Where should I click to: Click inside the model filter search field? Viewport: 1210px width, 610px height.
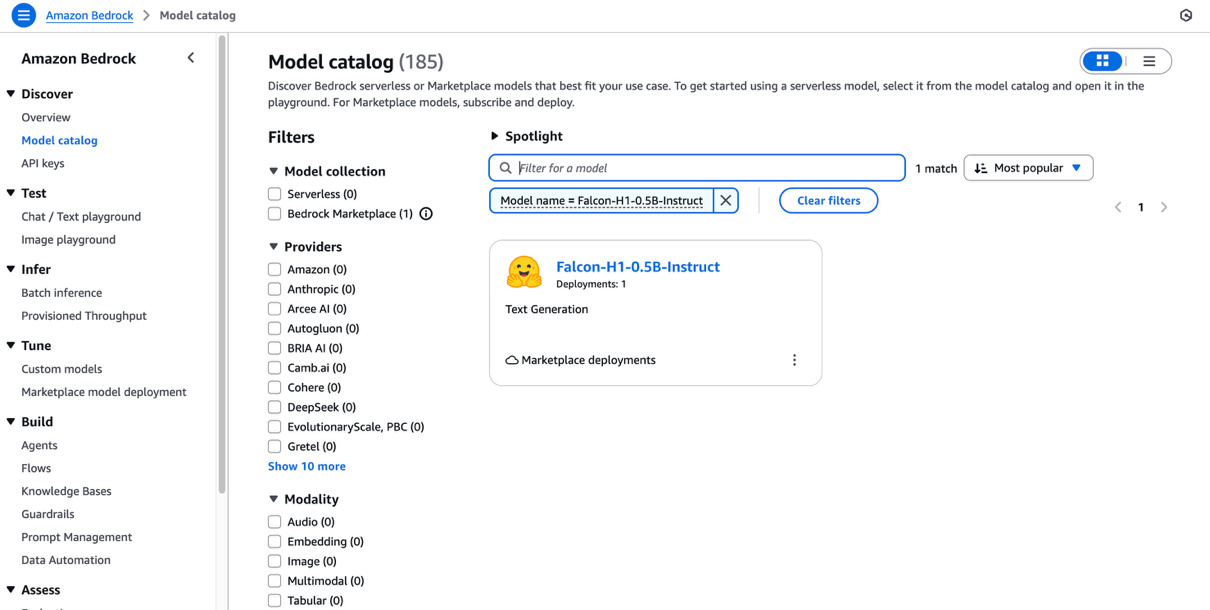pyautogui.click(x=697, y=167)
